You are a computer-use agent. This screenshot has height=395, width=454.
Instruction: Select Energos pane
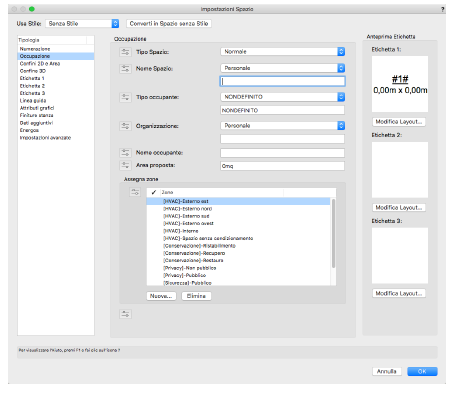pos(56,130)
